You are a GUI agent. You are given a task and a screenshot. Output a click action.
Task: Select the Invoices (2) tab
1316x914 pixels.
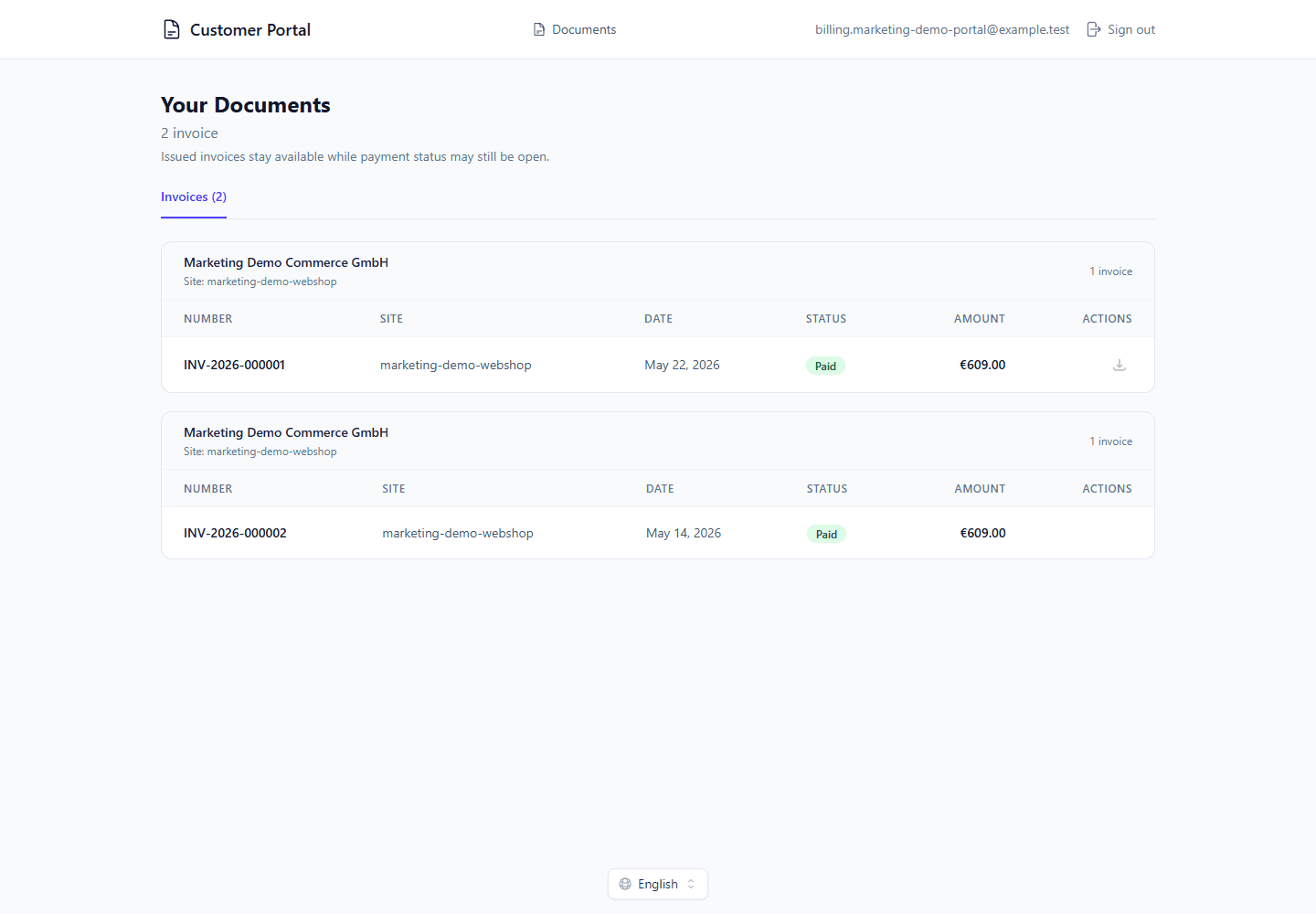tap(194, 197)
